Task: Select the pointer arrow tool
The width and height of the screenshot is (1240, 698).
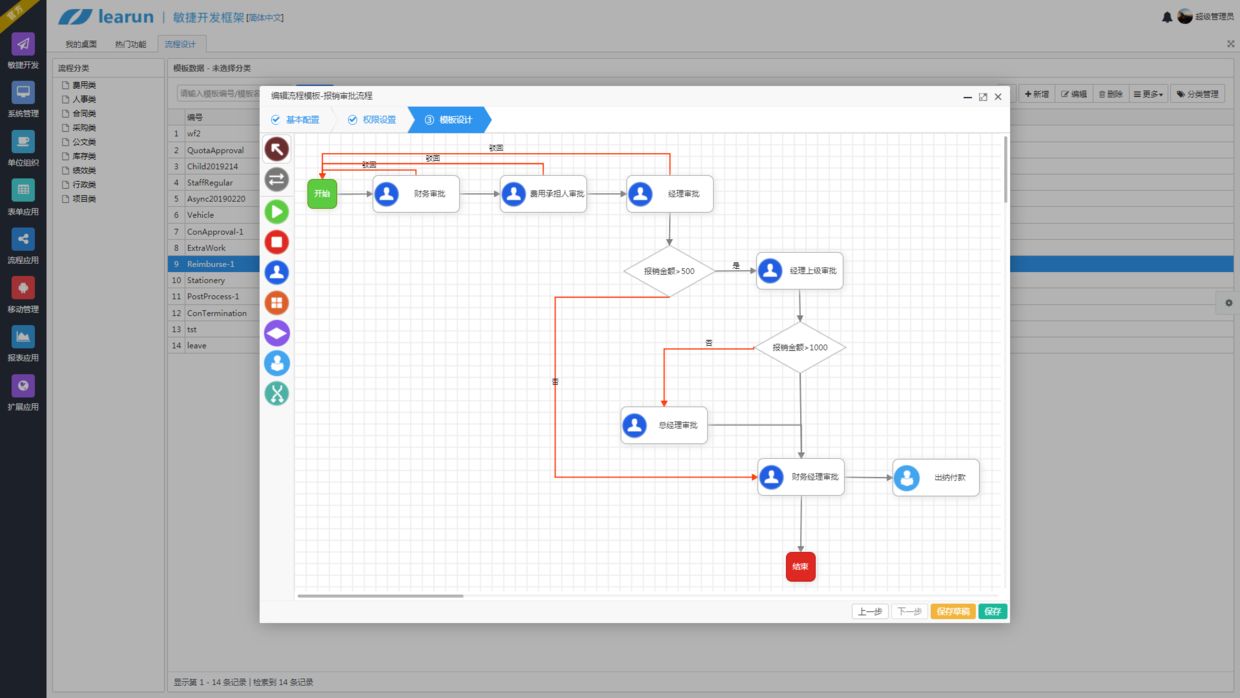Action: [277, 149]
